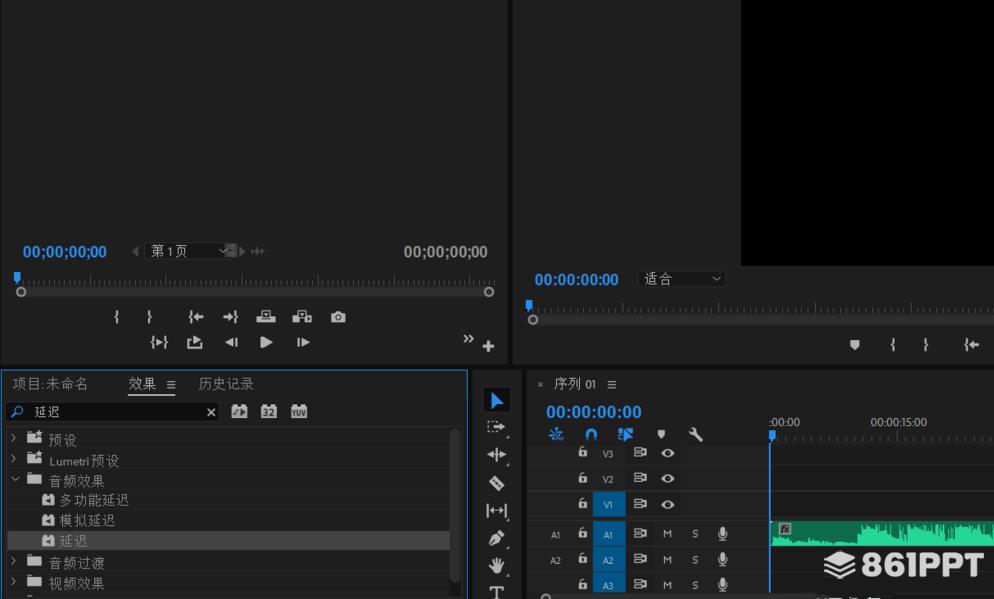Viewport: 994px width, 599px height.
Task: Select the Slip tool
Action: [x=496, y=510]
